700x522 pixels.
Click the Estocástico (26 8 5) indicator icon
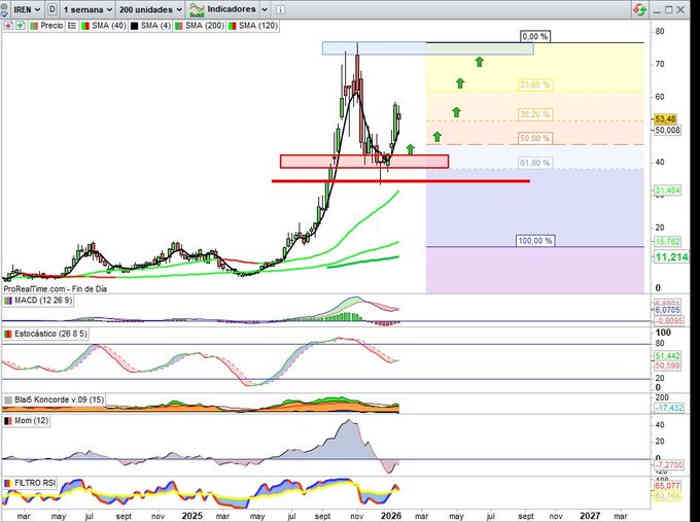pos(8,332)
